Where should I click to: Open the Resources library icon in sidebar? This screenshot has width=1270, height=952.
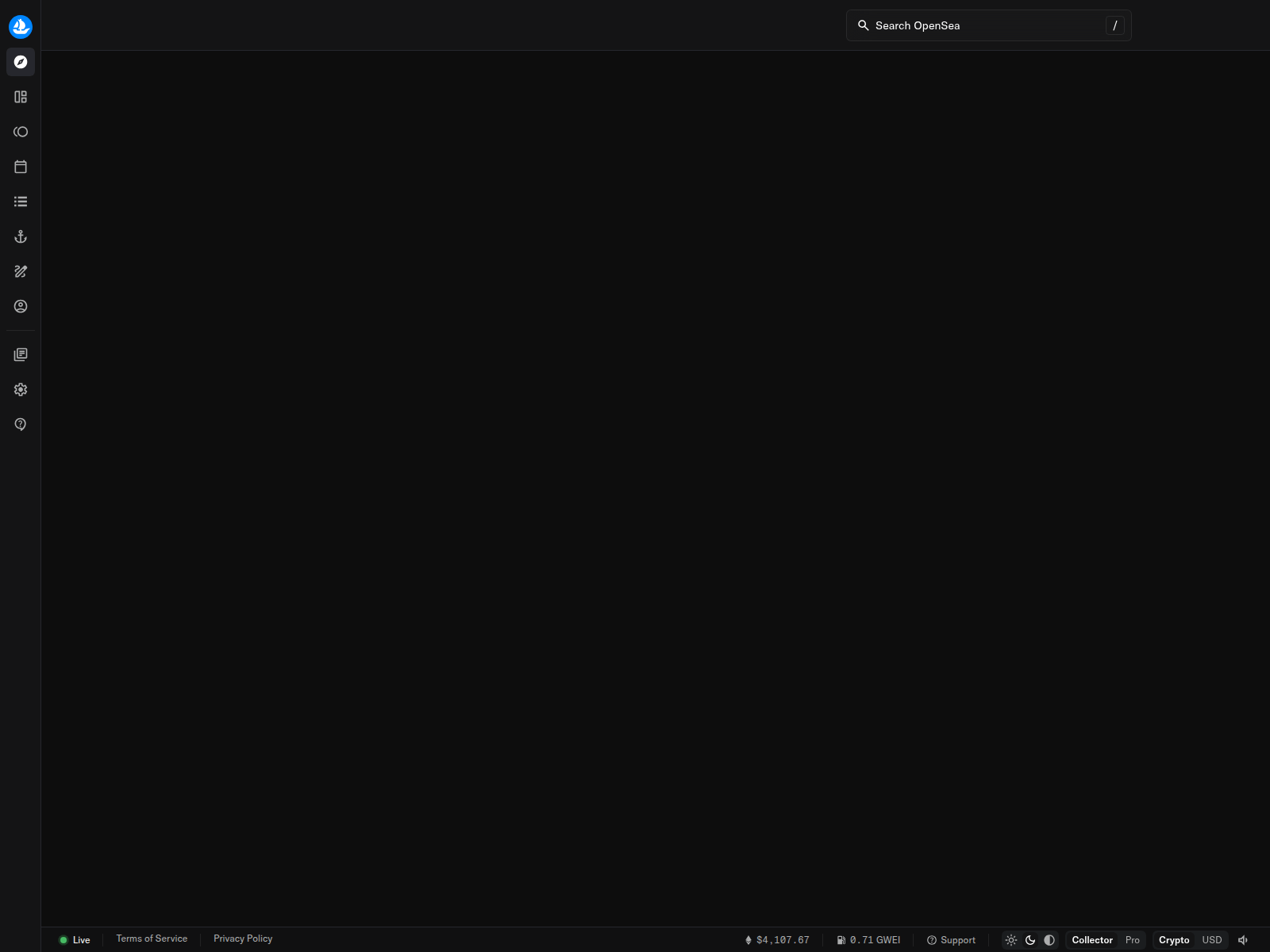pyautogui.click(x=21, y=355)
